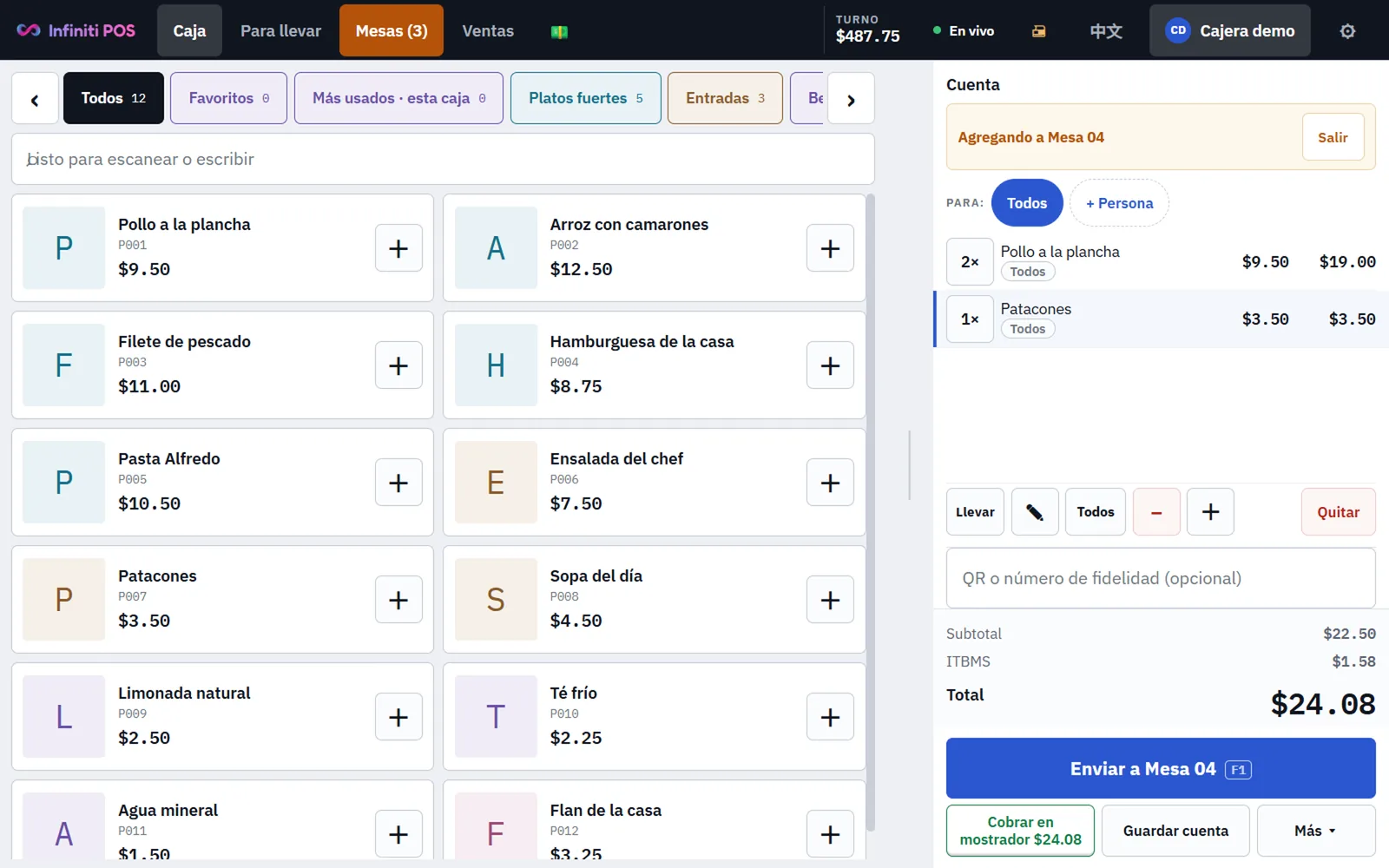Show previous categories with left chevron

35,99
